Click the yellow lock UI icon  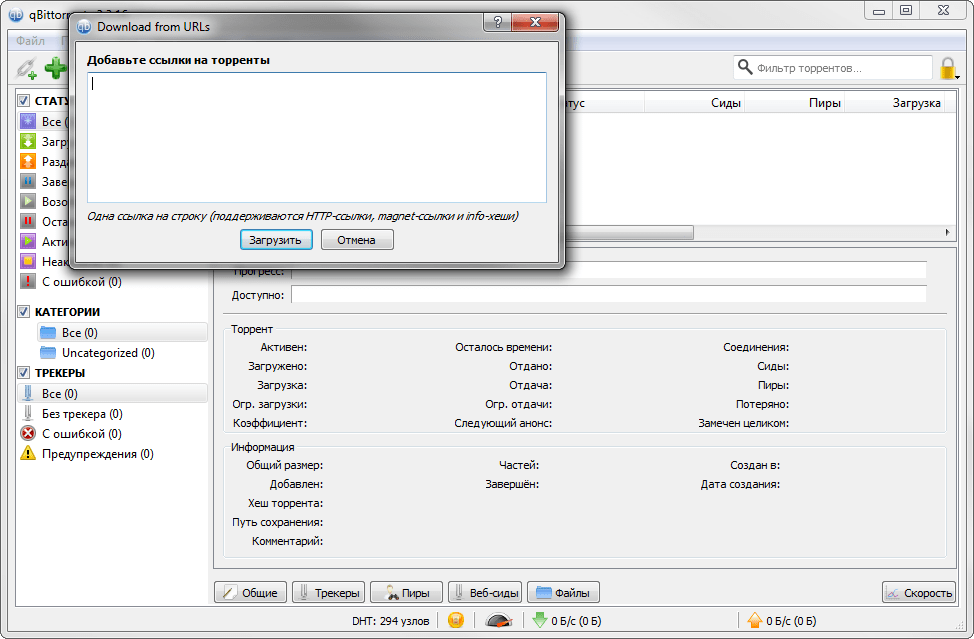pos(947,68)
